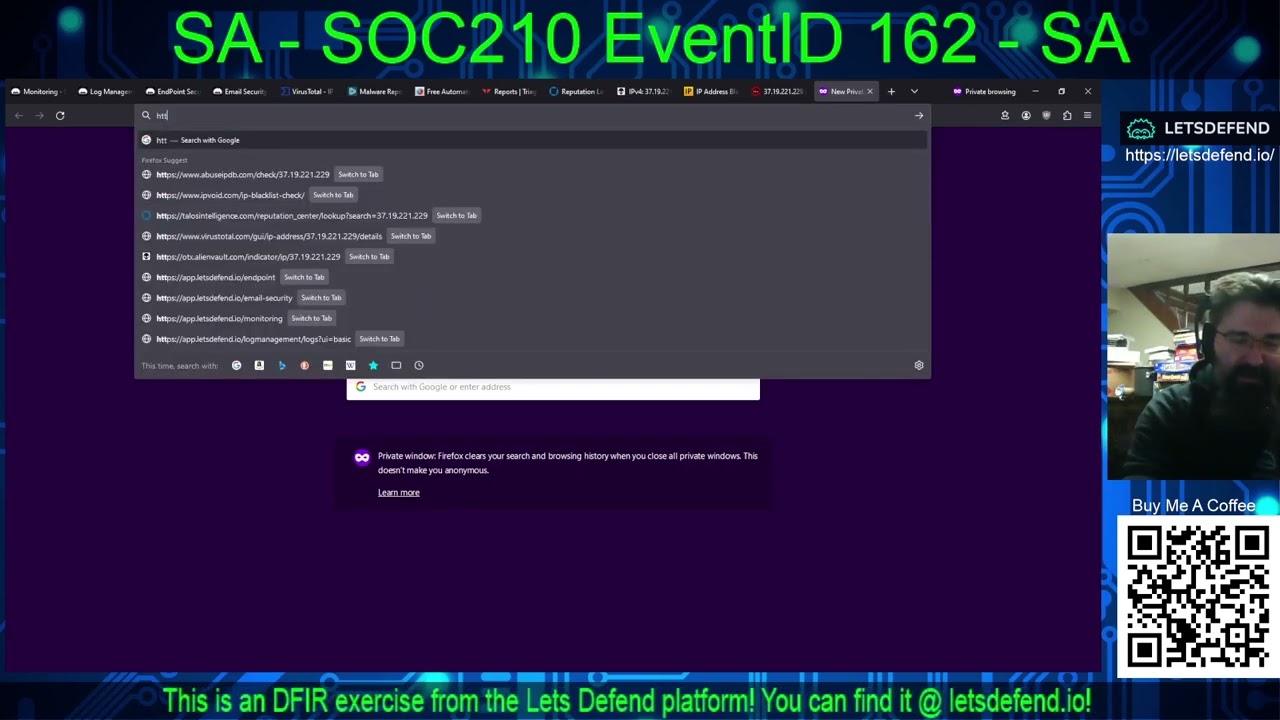Select the app.letsdefend.io/monitoring suggestion

point(532,318)
